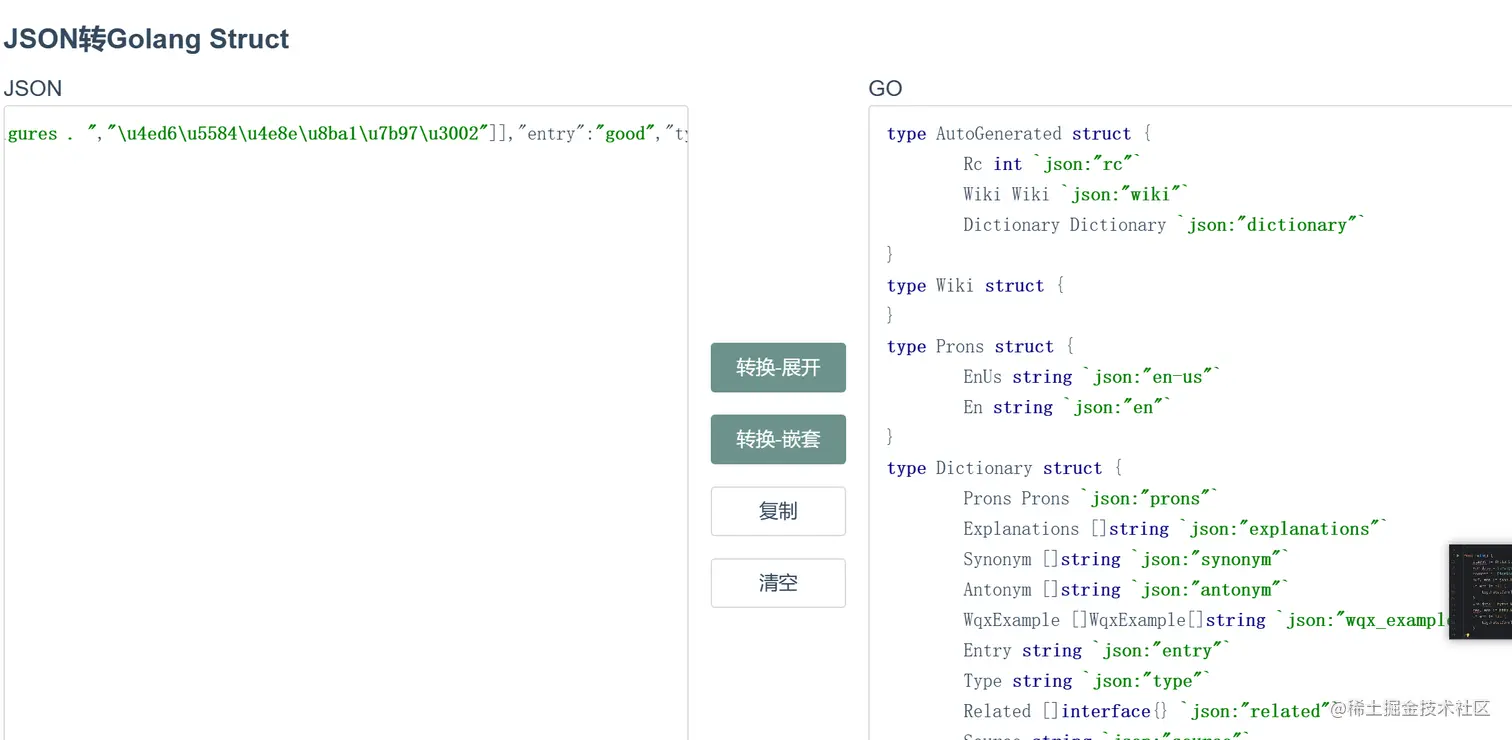Screen dimensions: 1512x740
Task: Click the line 'type Wiki struct {'
Action: coord(975,286)
